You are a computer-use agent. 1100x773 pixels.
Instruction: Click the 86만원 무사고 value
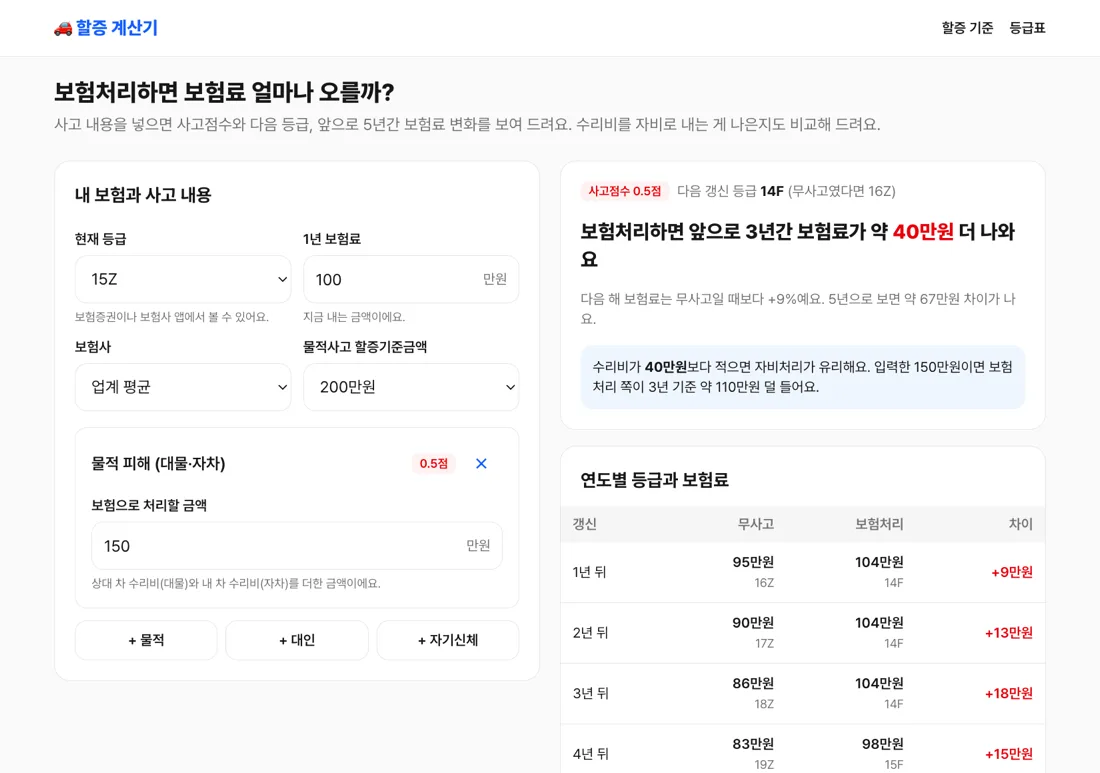point(753,683)
